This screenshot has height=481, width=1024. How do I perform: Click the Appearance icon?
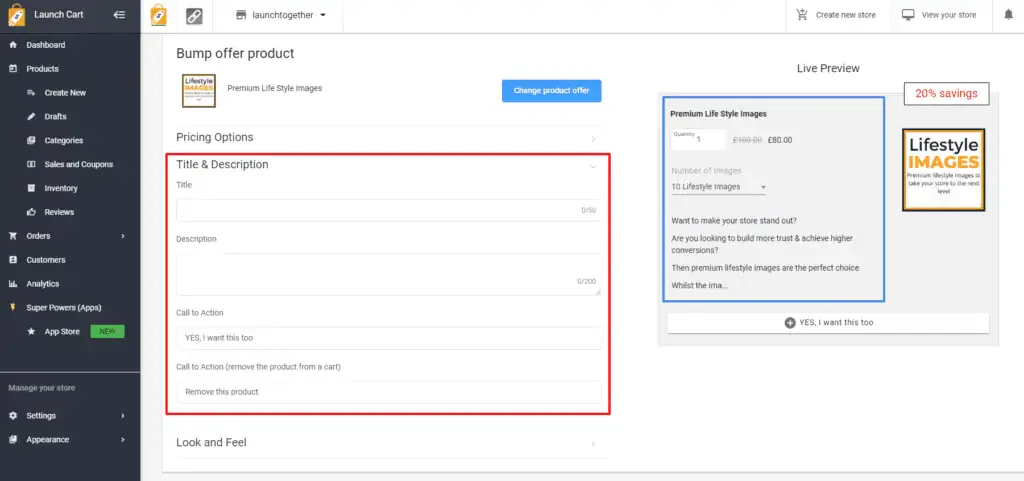pos(13,440)
